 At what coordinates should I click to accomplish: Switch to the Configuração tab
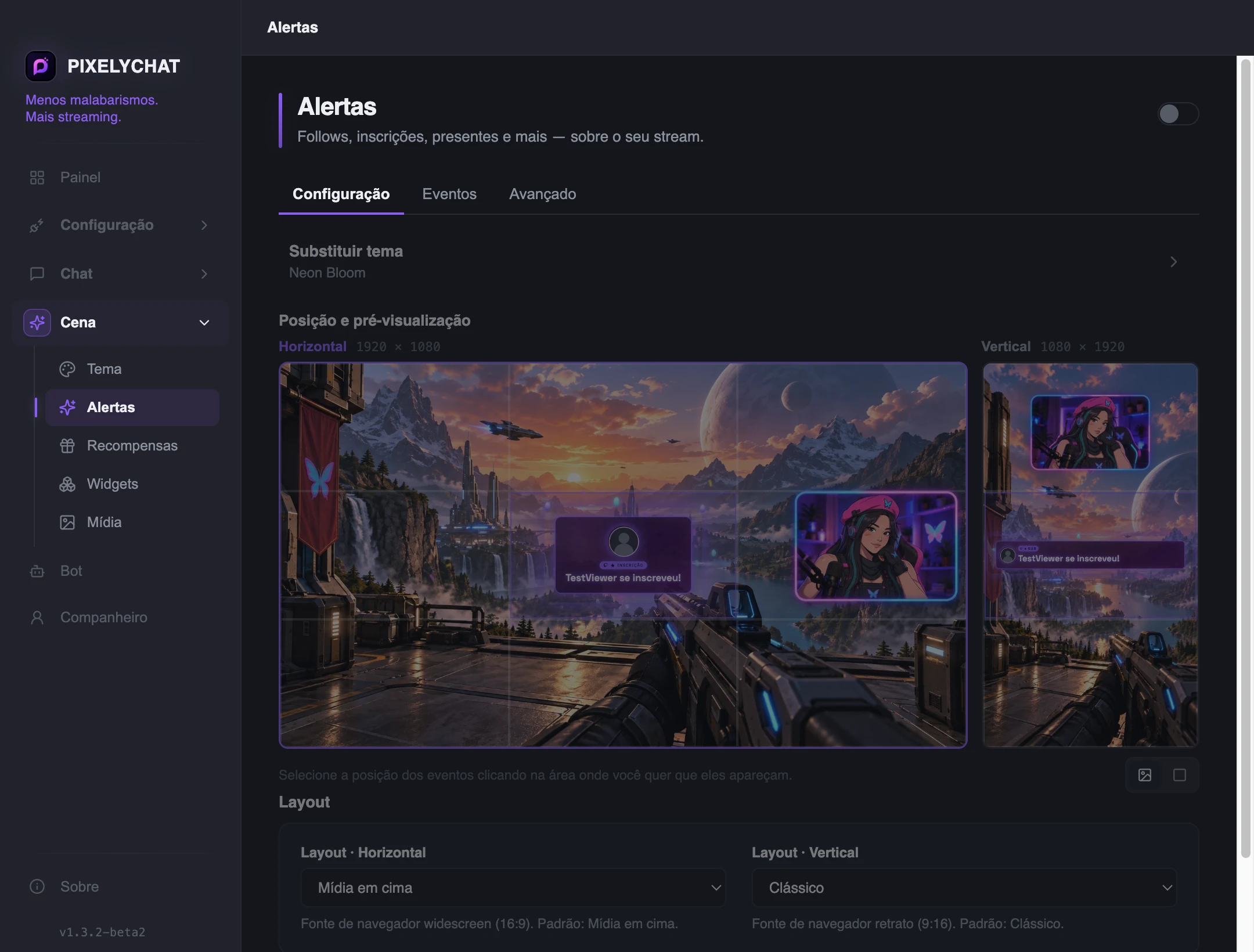coord(341,194)
